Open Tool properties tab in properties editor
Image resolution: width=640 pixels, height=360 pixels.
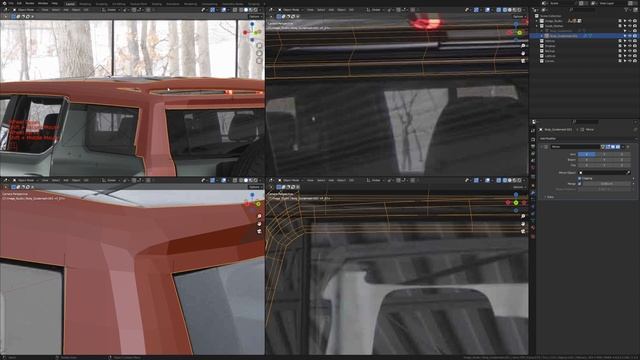533,131
